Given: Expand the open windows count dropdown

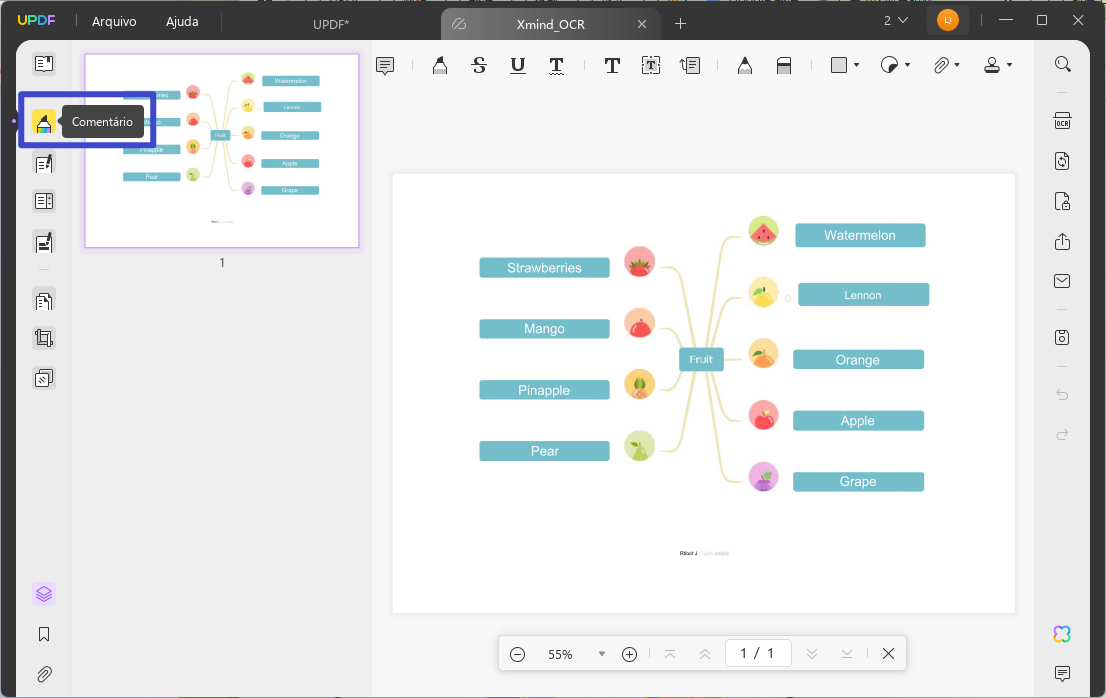Looking at the screenshot, I should click(896, 21).
